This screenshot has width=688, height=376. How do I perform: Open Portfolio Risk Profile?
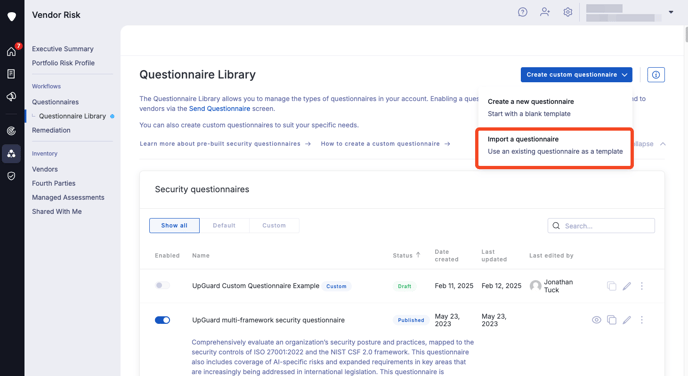63,63
